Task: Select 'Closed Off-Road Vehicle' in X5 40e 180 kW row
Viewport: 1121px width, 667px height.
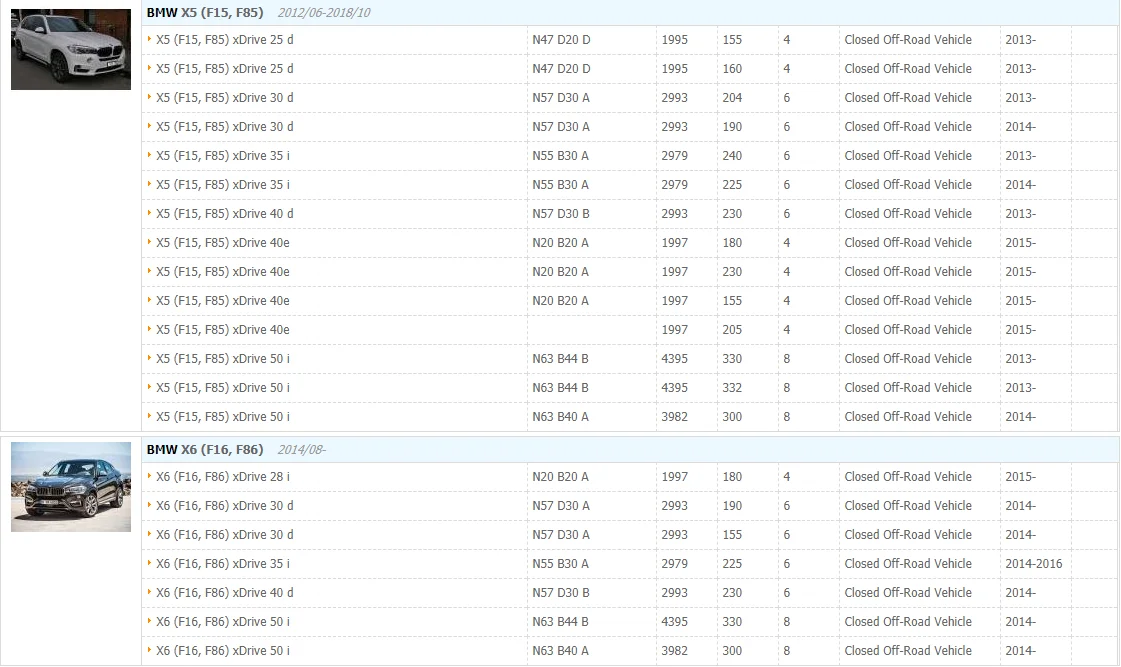Action: tap(908, 243)
